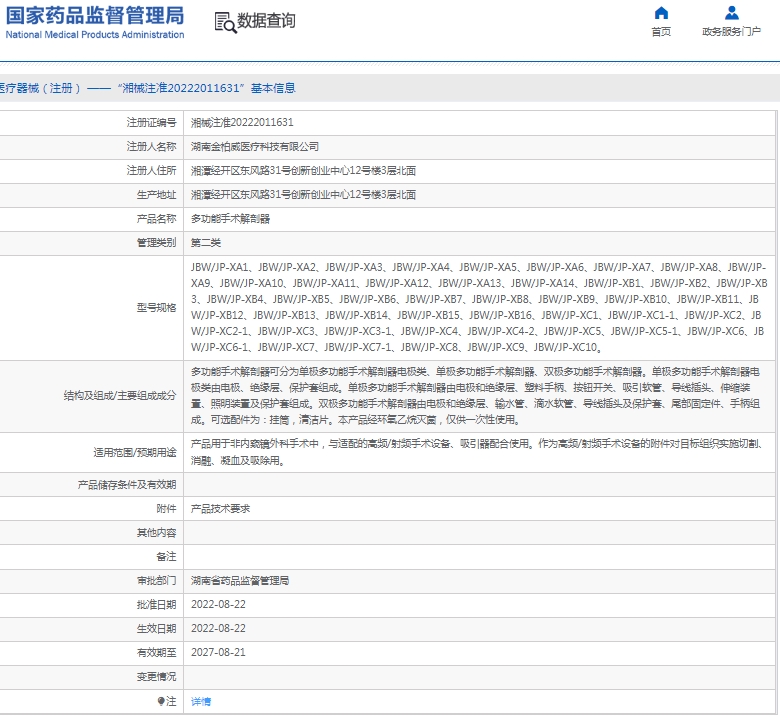Click the 结构及组成 description text

476,396
